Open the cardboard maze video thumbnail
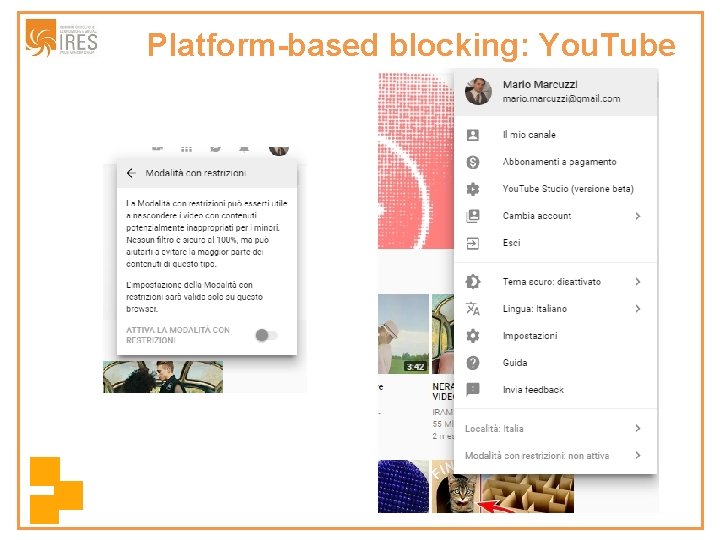This screenshot has height=540, width=720. tap(526, 494)
